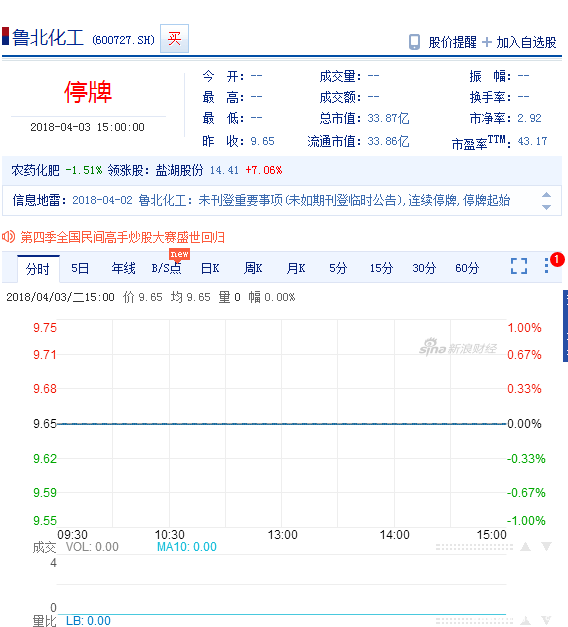Open the 股价提醒 price alert

(452, 42)
